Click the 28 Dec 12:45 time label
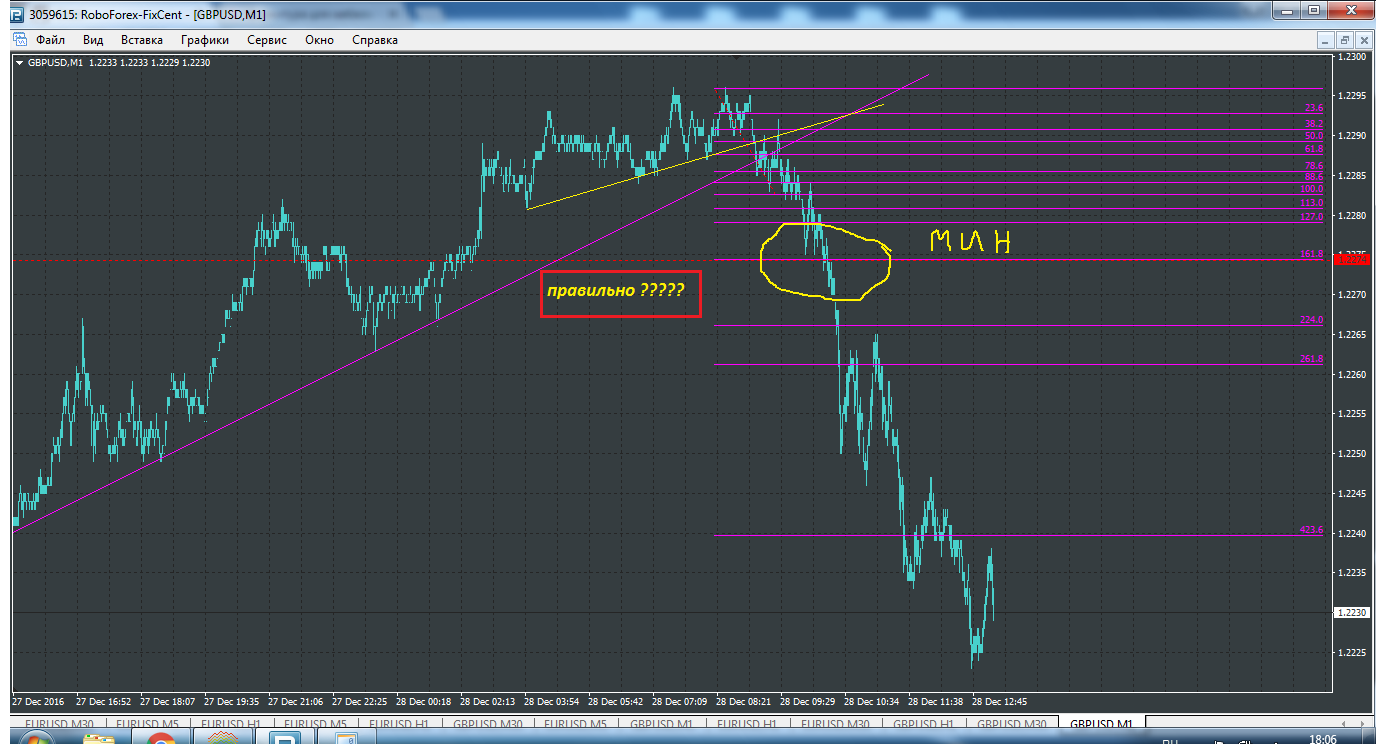This screenshot has height=744, width=1382. coord(1000,701)
